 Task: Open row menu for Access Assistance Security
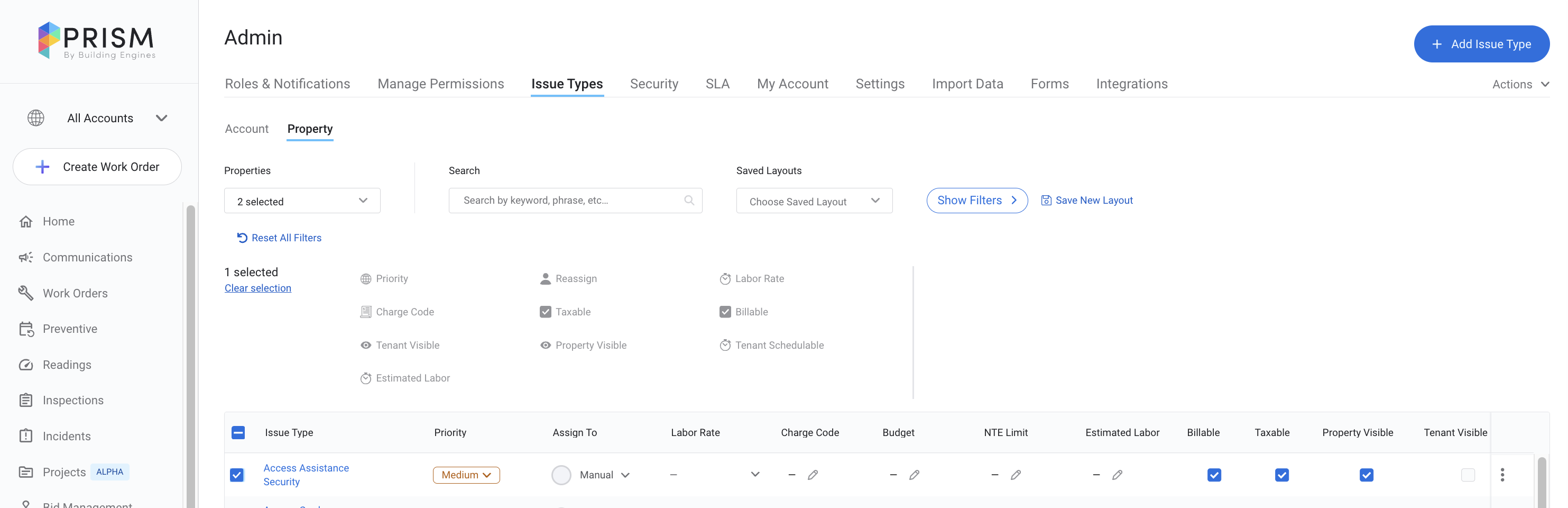[1502, 475]
